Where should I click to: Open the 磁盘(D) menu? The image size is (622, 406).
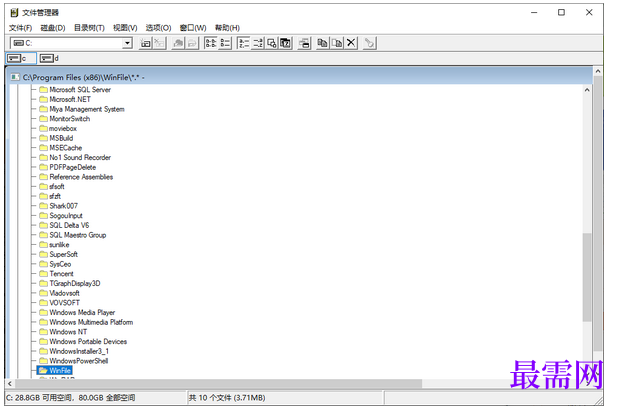53,28
